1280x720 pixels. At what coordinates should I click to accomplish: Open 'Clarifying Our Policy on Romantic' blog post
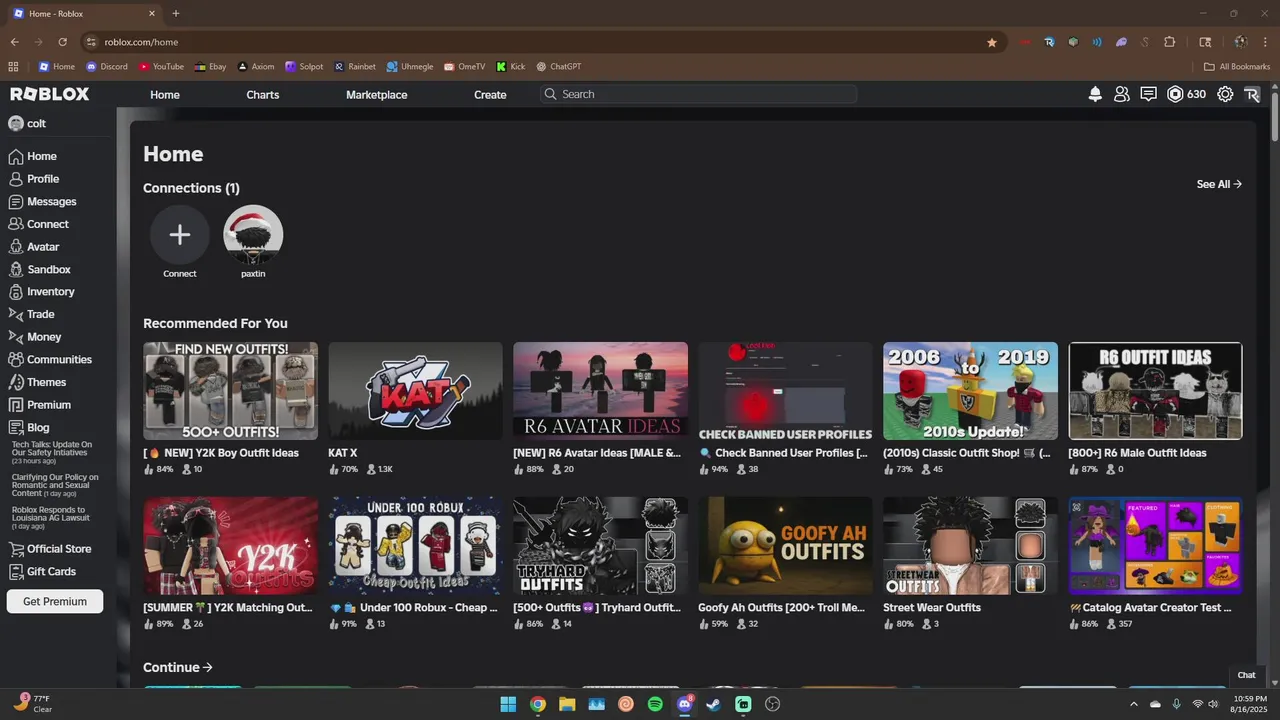(x=55, y=485)
